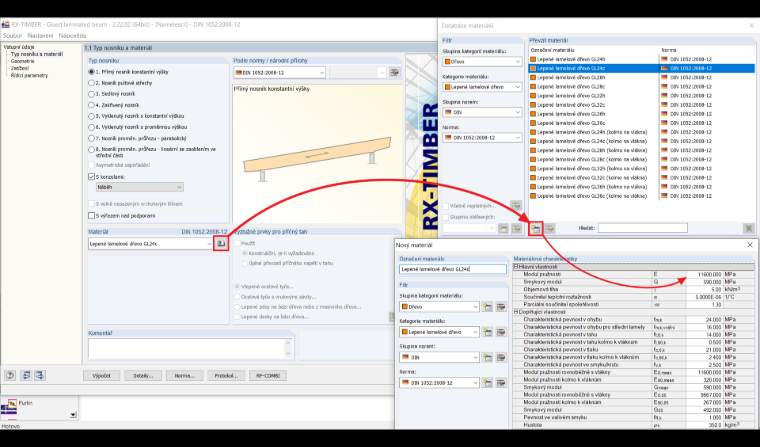
Task: Click the second favorites group icon below Skupina oblíbených
Action: click(516, 228)
